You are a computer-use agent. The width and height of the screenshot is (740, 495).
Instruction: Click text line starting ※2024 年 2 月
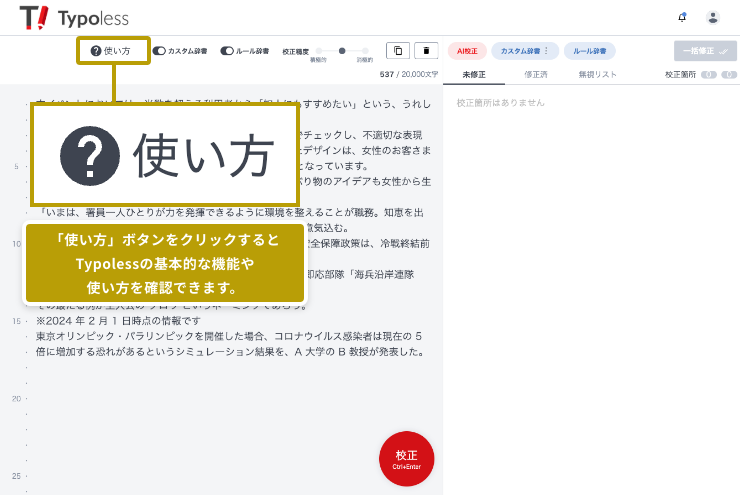(x=118, y=321)
